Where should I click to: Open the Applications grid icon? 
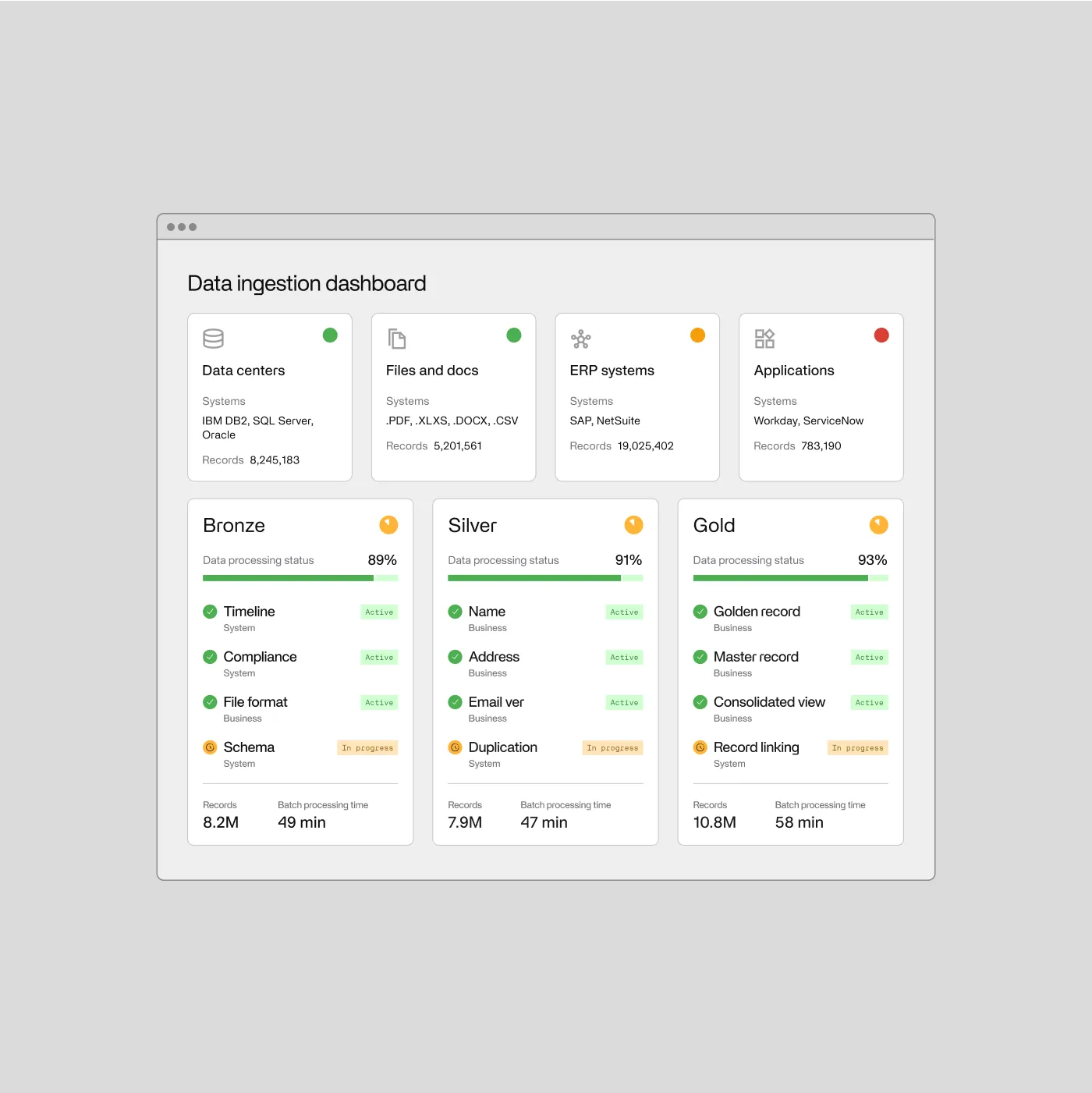click(x=764, y=339)
